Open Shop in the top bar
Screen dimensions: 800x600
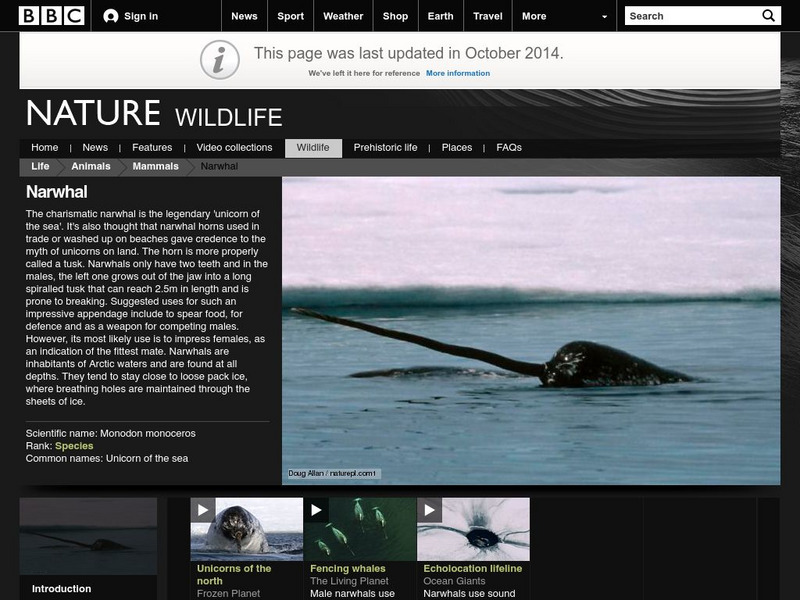click(395, 16)
